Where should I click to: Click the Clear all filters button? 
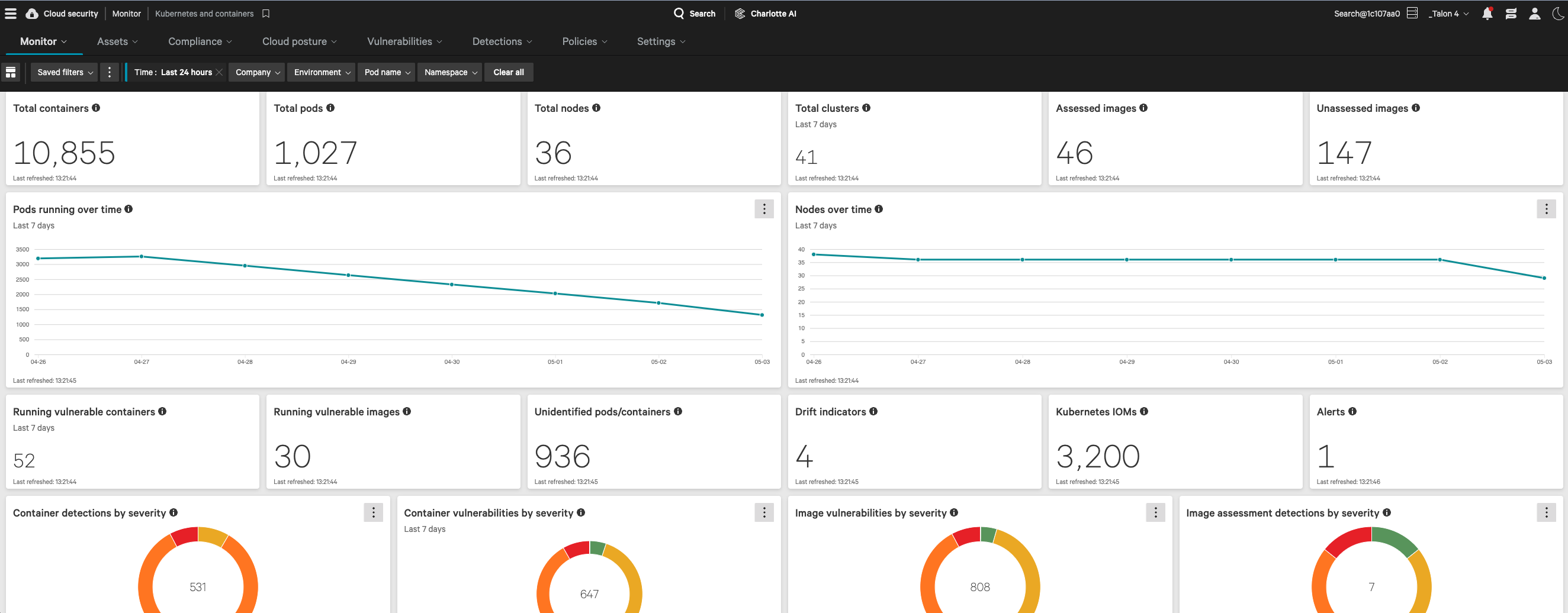pyautogui.click(x=508, y=72)
